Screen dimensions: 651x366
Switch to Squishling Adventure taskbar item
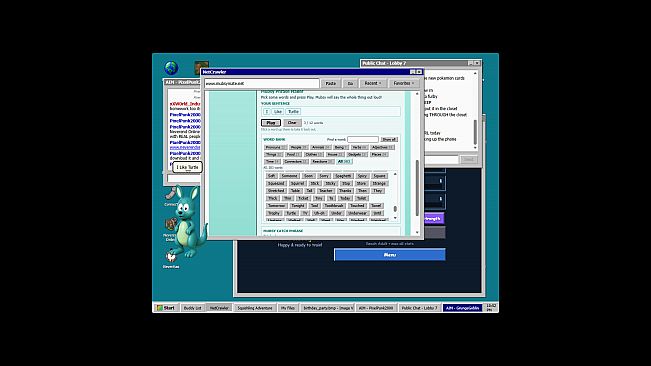[255, 308]
